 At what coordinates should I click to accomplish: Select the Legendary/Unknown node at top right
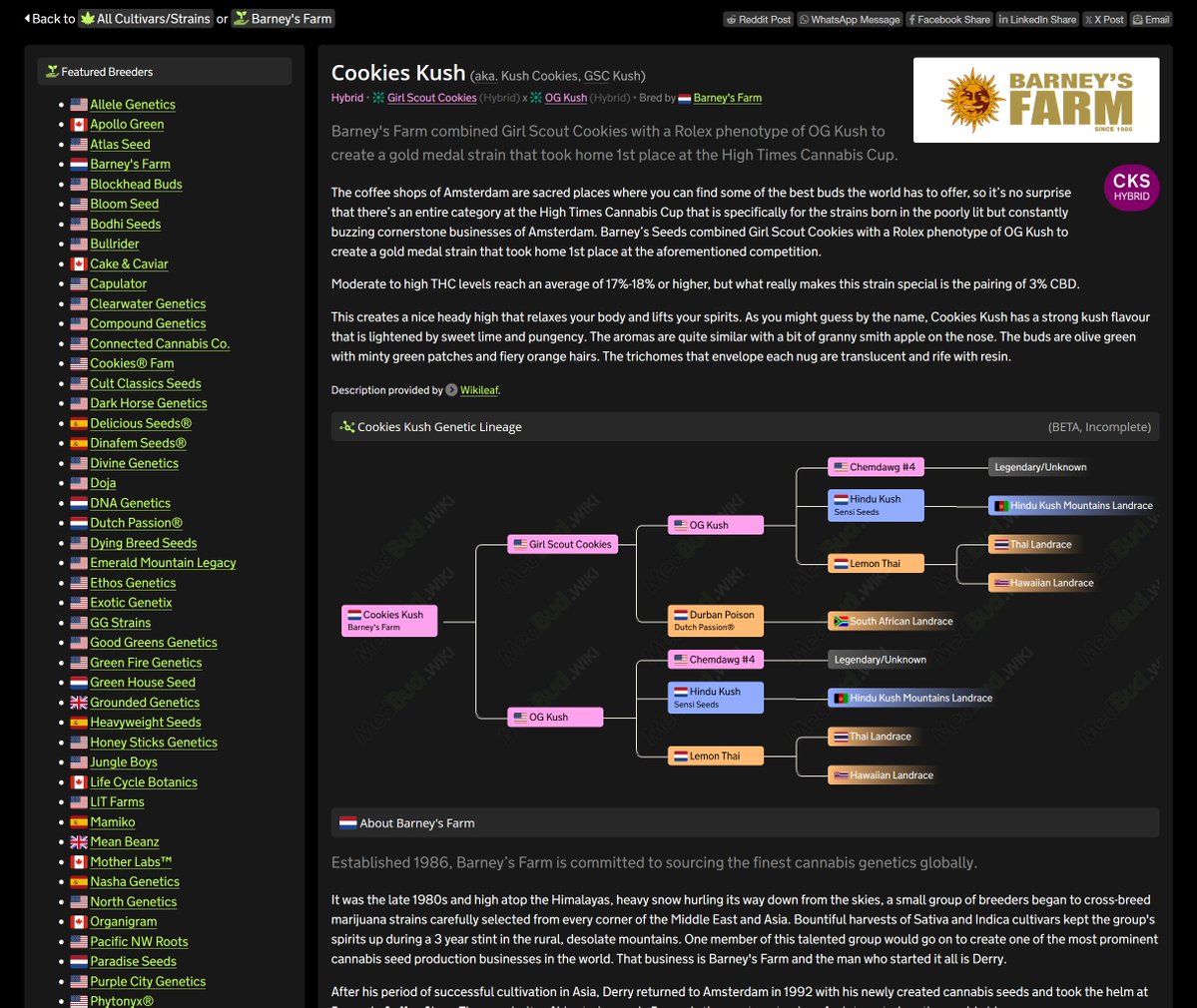[x=1039, y=467]
